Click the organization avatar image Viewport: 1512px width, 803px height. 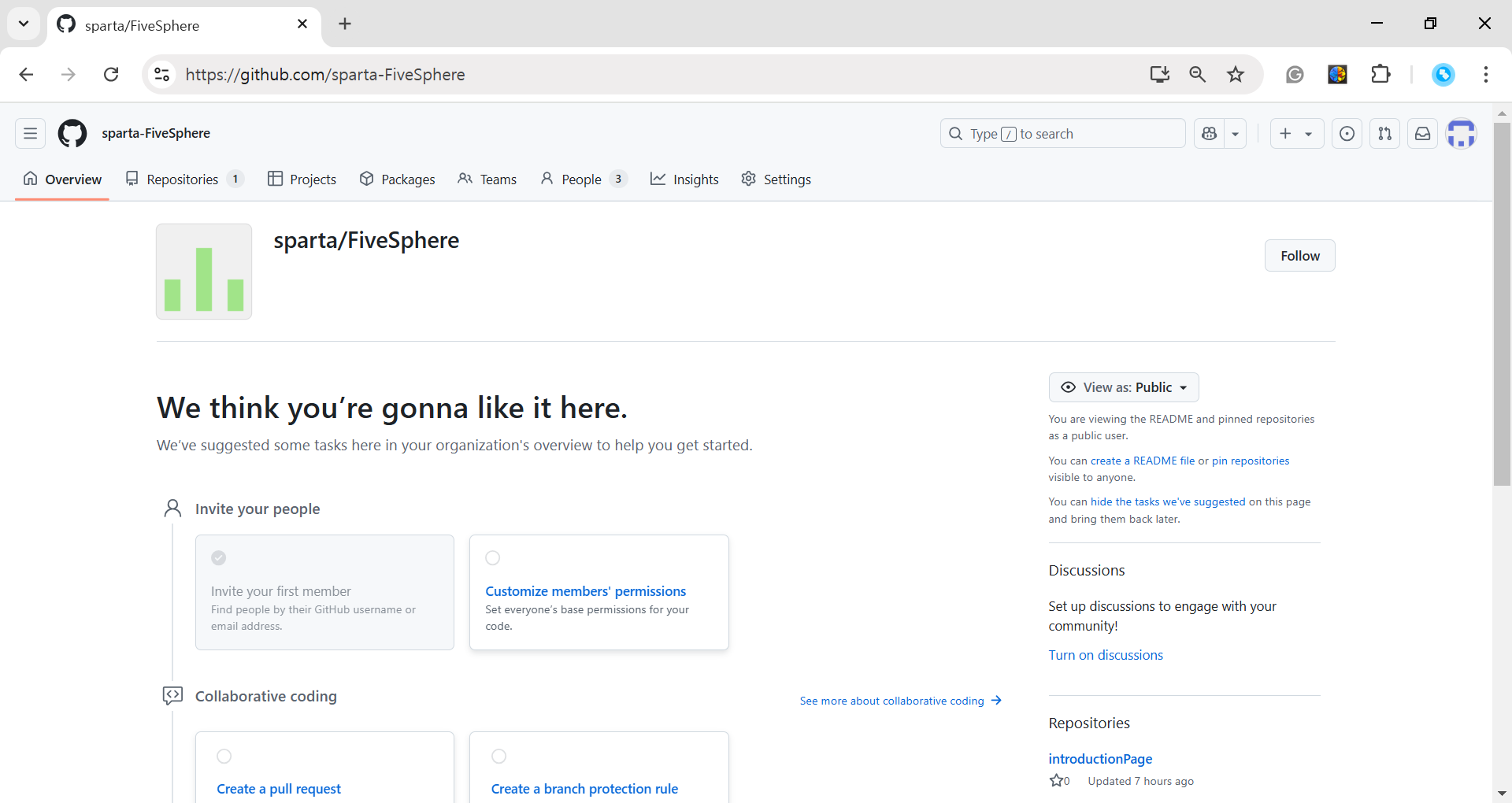[204, 272]
